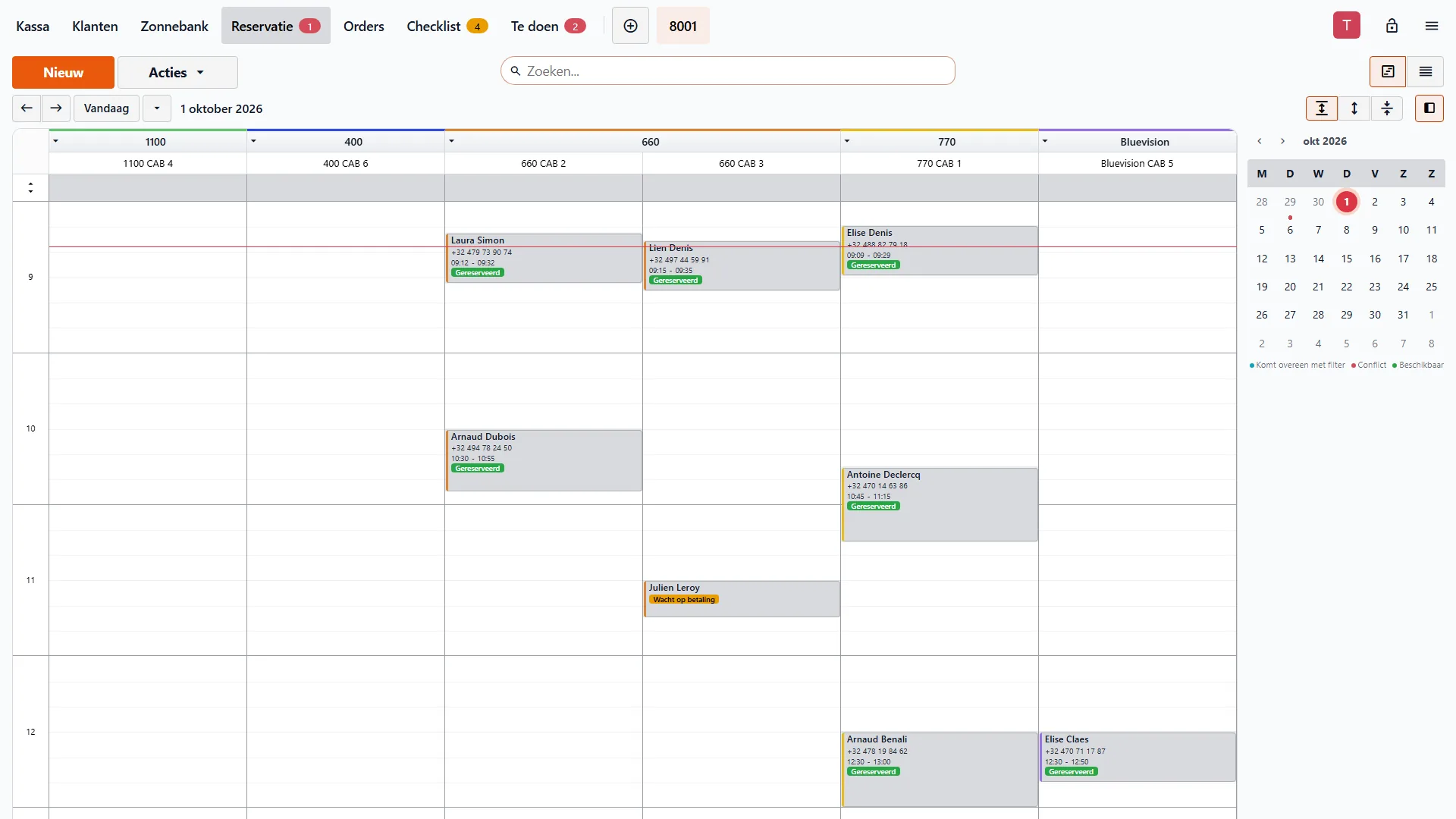Viewport: 1456px width, 819px height.
Task: Show previous month in mini calendar
Action: (1260, 141)
